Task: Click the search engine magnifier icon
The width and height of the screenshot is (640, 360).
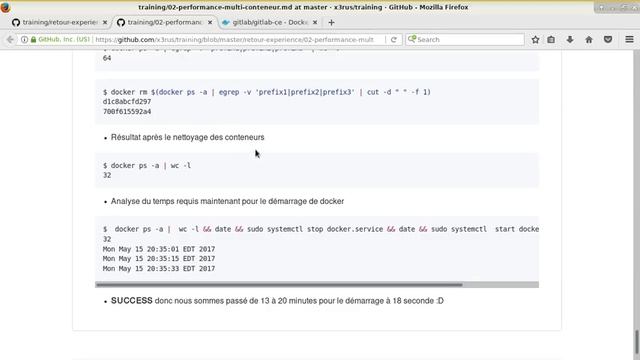Action: (x=412, y=39)
